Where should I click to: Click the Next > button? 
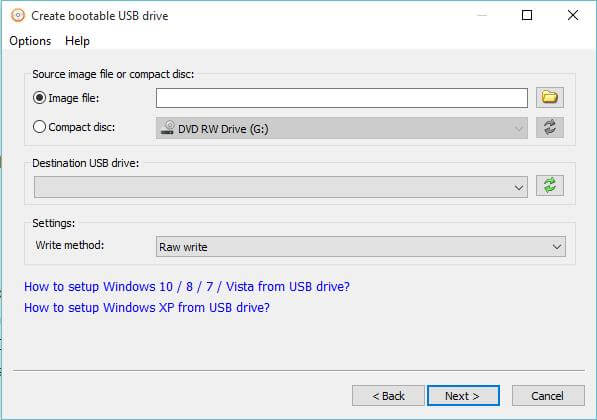click(463, 396)
